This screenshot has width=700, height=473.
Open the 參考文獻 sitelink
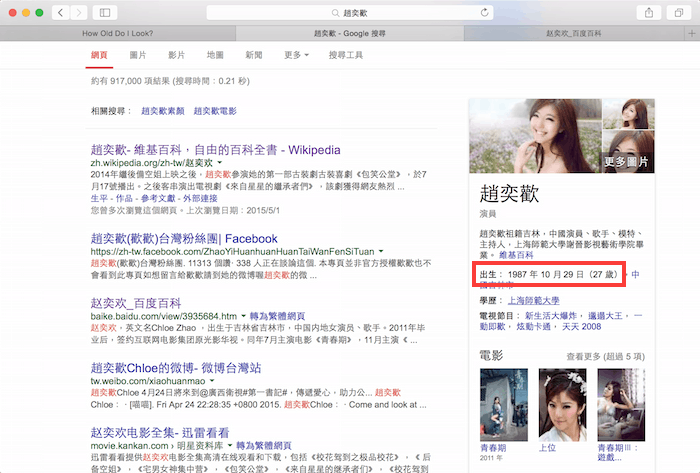(x=158, y=198)
